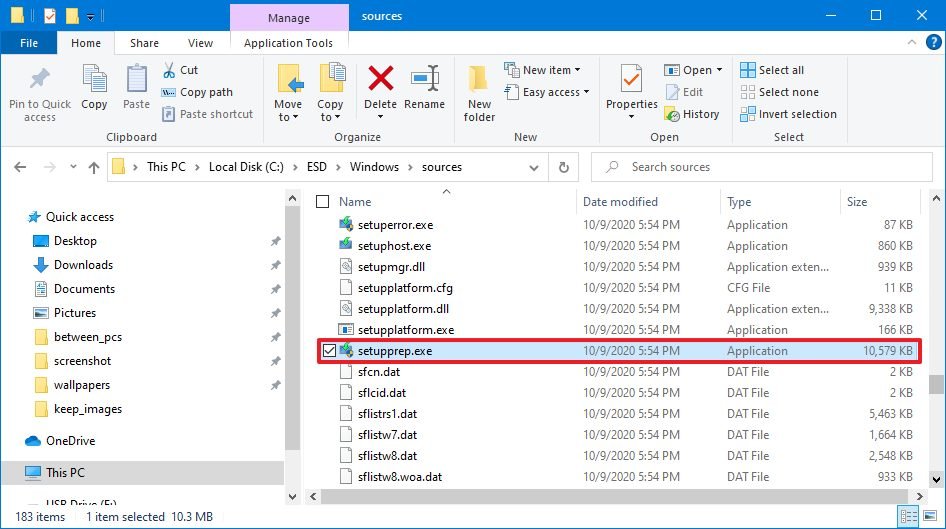946x529 pixels.
Task: Refresh the sources folder view
Action: [563, 167]
